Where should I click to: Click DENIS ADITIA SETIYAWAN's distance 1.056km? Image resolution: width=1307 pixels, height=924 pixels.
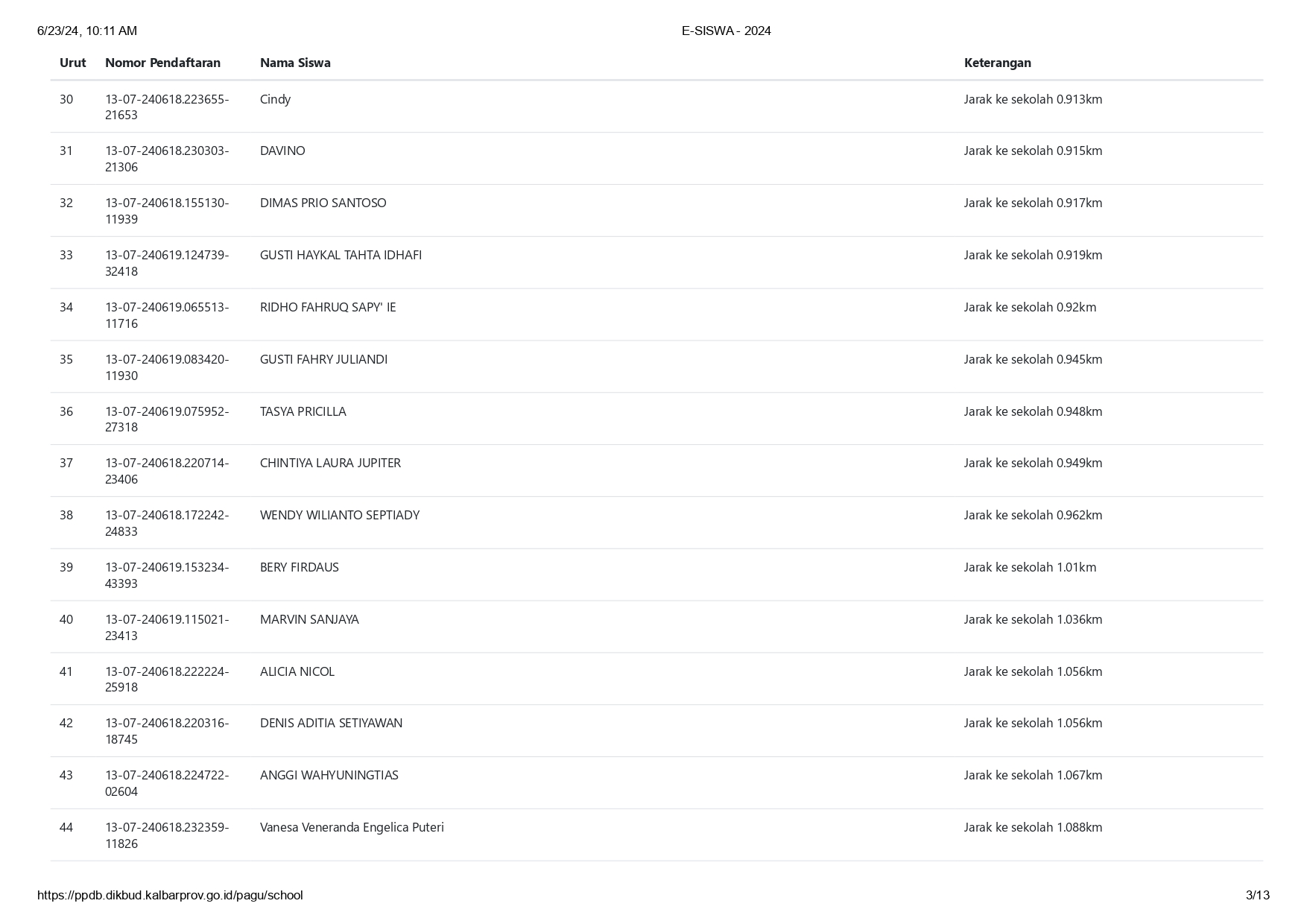[1033, 723]
